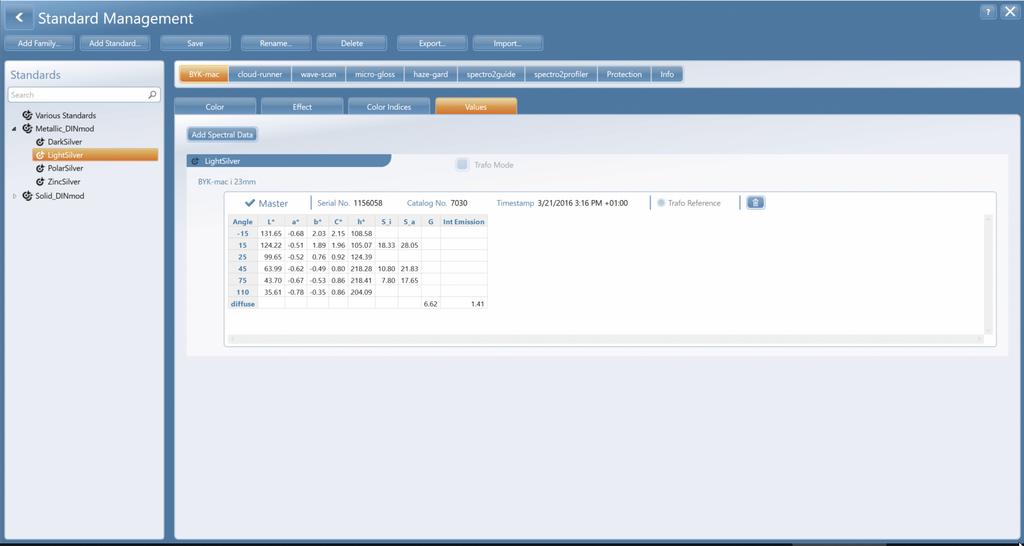The height and width of the screenshot is (546, 1024).
Task: Switch to the cloud-runner tab
Action: [260, 74]
